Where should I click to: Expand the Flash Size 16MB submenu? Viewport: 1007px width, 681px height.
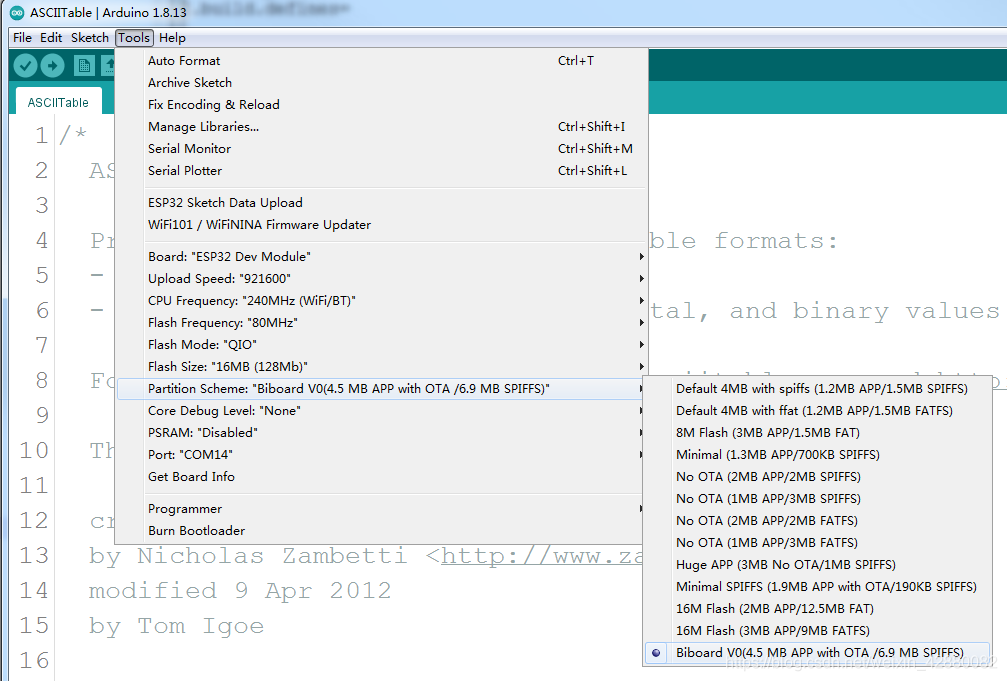point(381,366)
